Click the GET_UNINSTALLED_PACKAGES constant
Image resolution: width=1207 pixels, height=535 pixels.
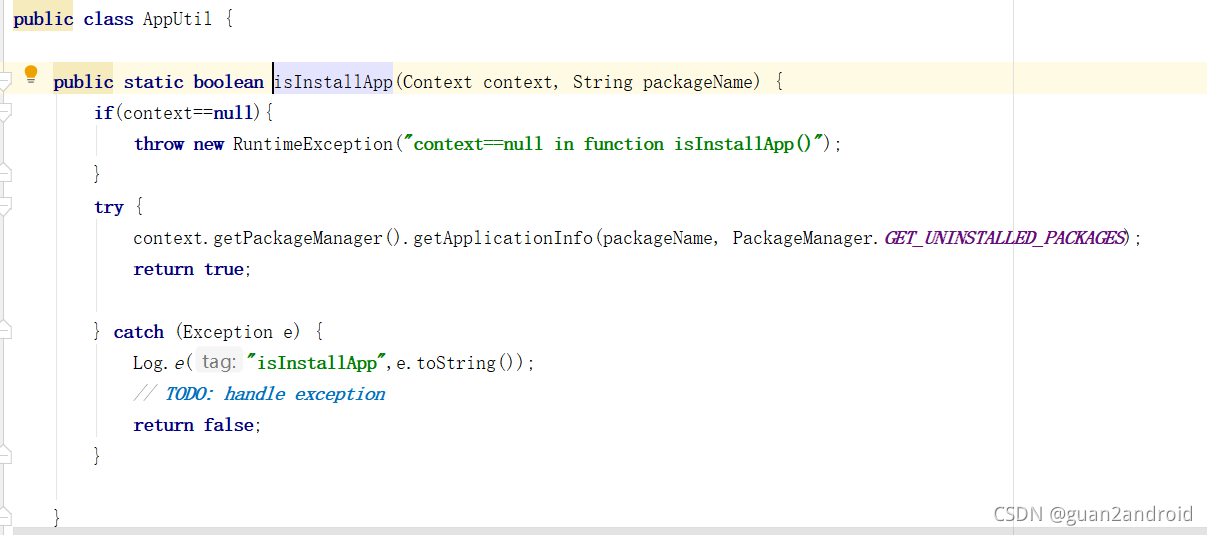click(x=1005, y=238)
